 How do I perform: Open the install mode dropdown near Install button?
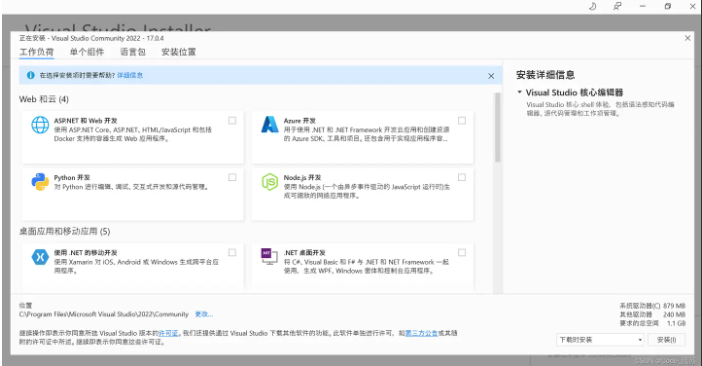[x=600, y=340]
